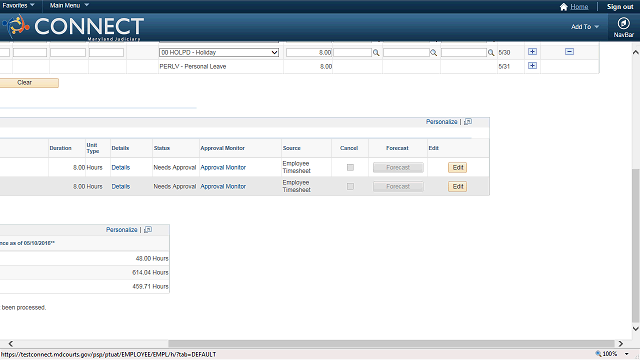
Task: Delete the 5/30 row with the minus icon
Action: (569, 52)
